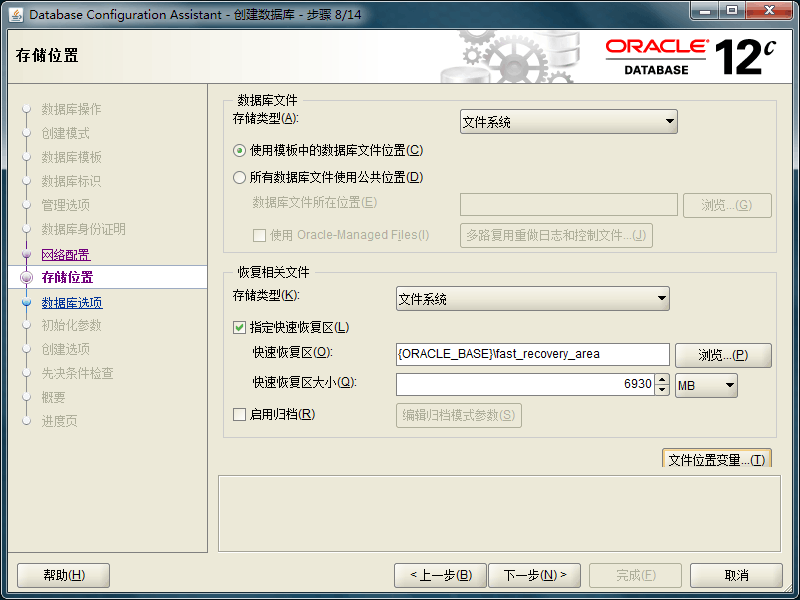Click 取消 to cancel the wizard
The width and height of the screenshot is (800, 600).
[x=736, y=575]
